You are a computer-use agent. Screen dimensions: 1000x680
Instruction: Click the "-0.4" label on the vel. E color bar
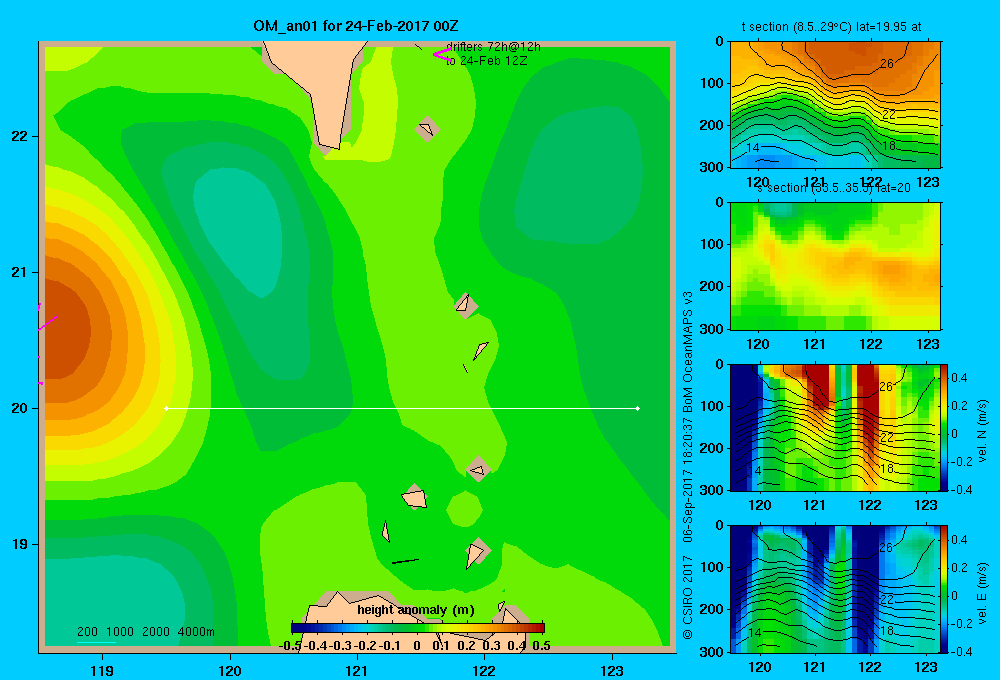click(x=960, y=651)
